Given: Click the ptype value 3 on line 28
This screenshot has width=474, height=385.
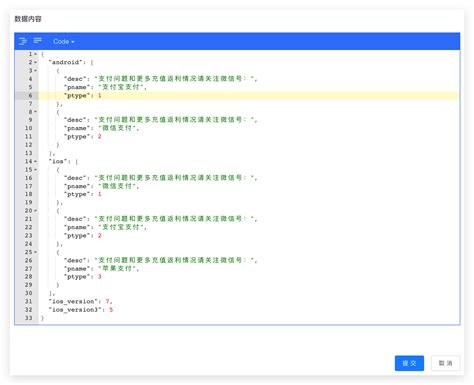Looking at the screenshot, I should (99, 277).
